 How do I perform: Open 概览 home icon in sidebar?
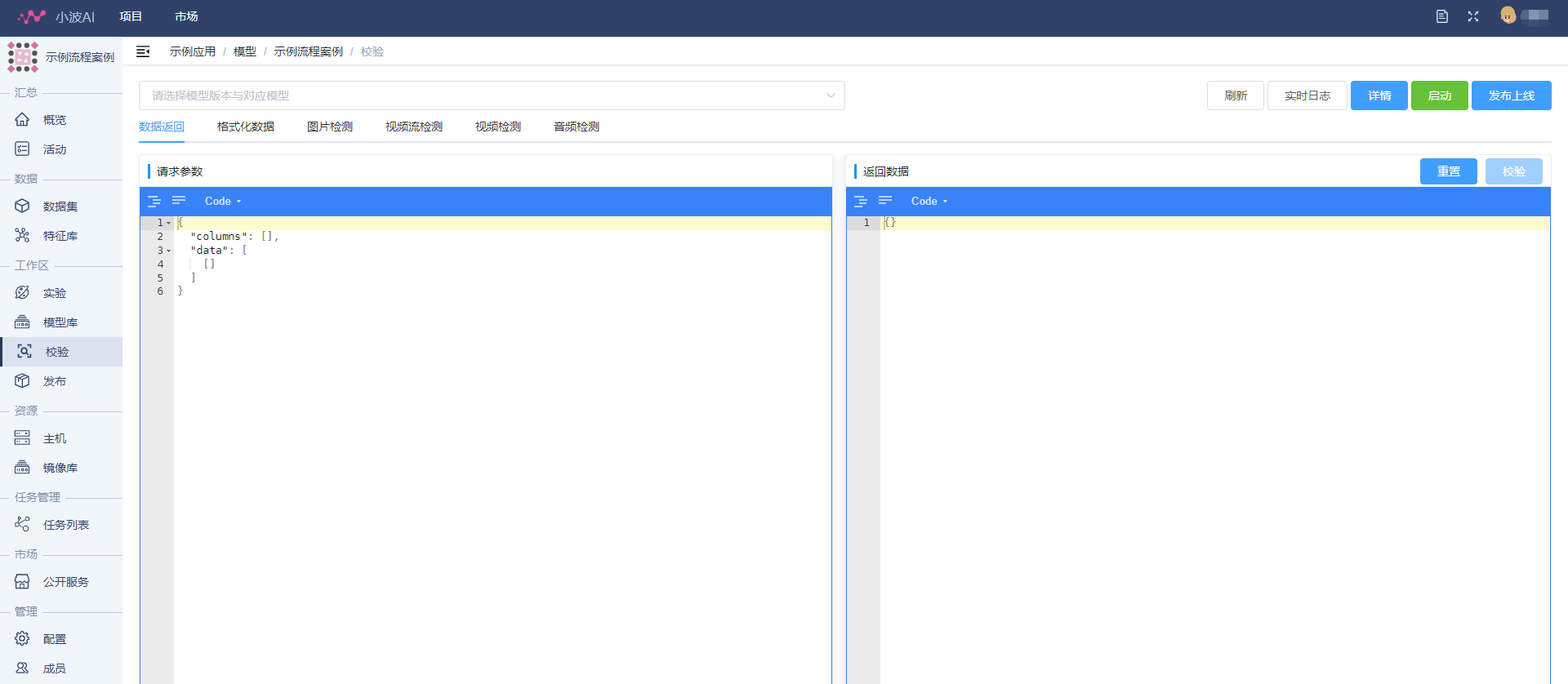(22, 120)
